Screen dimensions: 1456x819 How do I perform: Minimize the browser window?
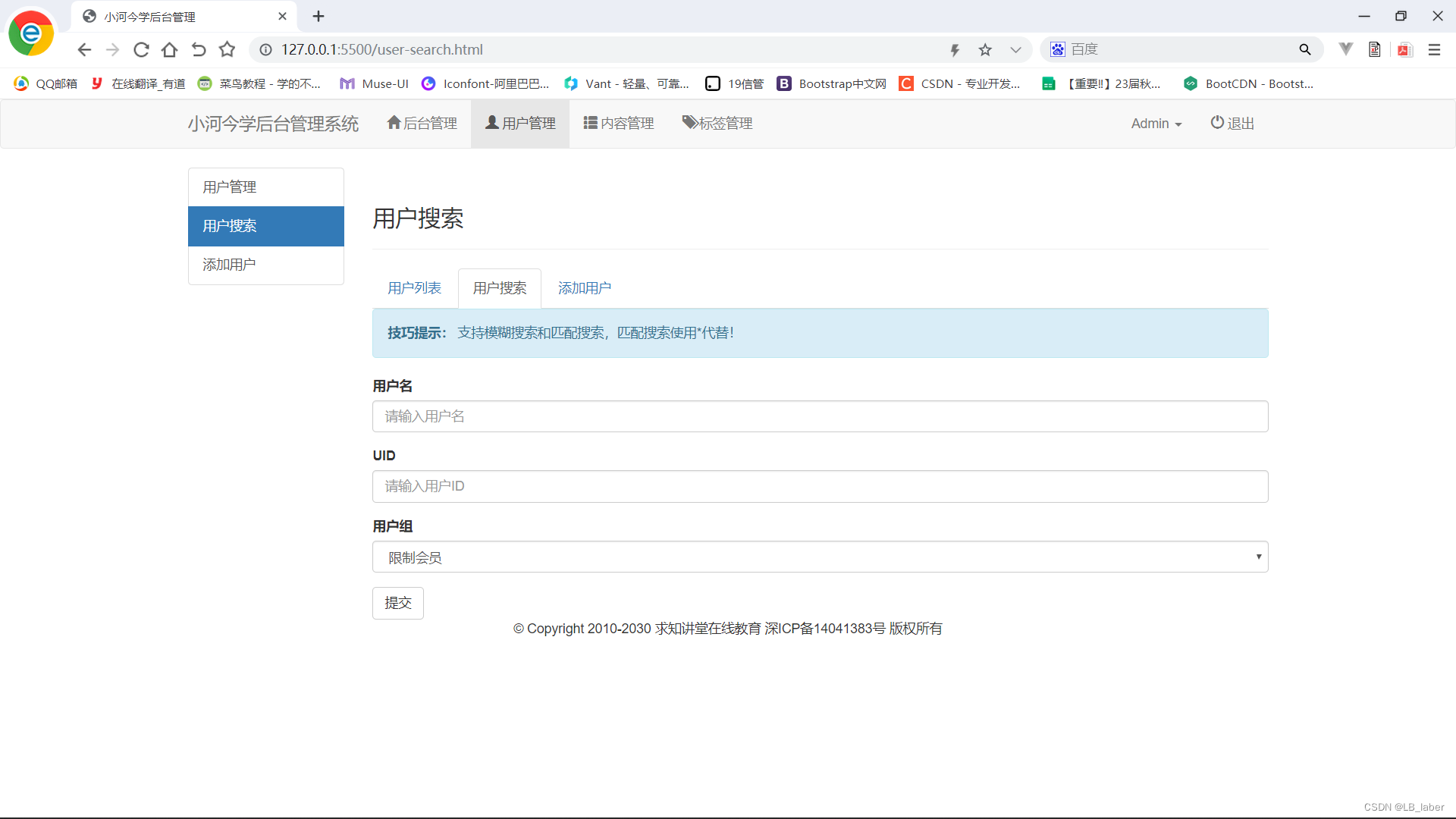[1364, 16]
